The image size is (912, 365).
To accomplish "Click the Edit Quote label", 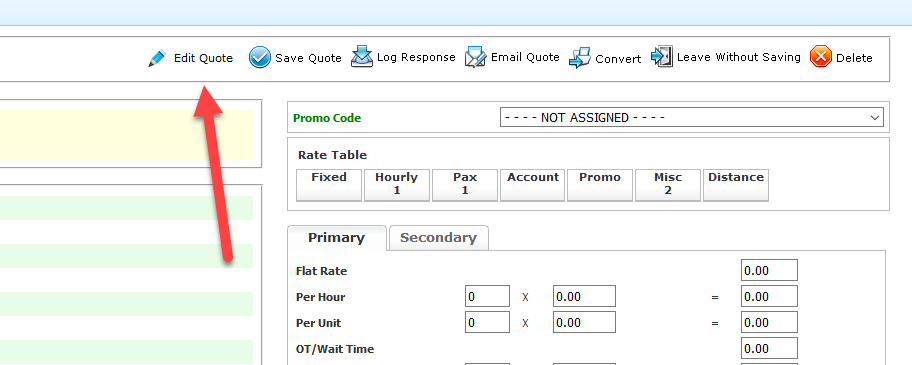I will pyautogui.click(x=204, y=58).
